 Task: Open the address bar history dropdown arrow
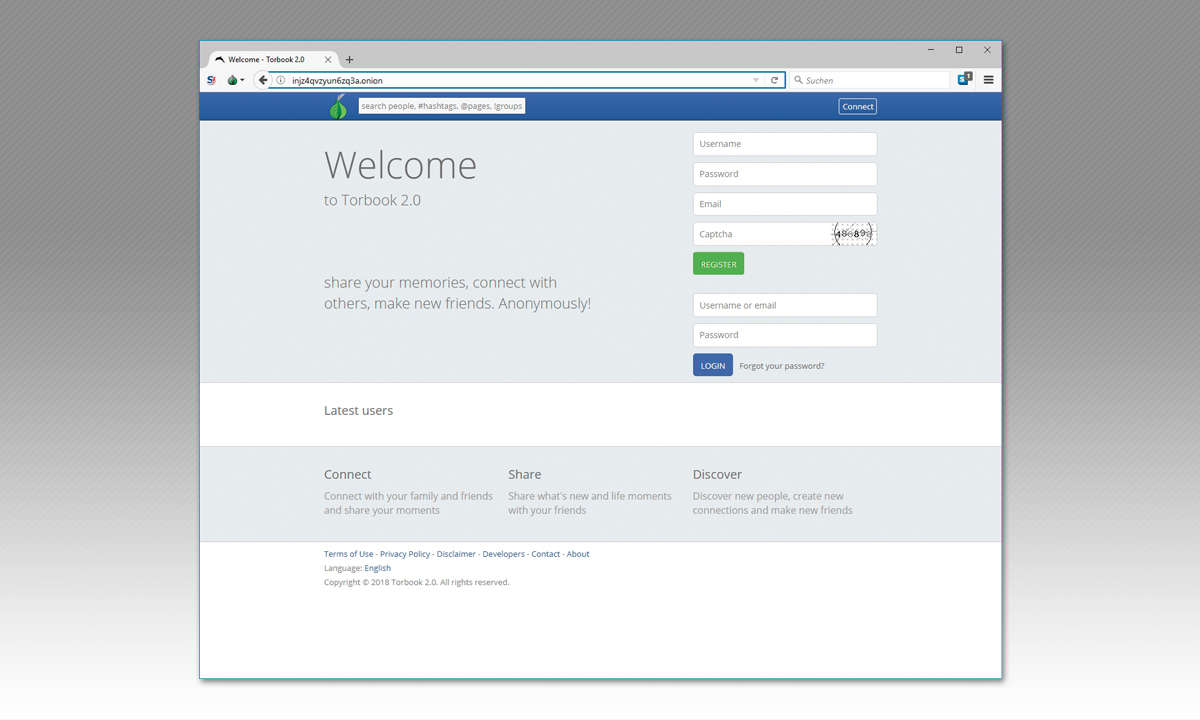(x=756, y=80)
